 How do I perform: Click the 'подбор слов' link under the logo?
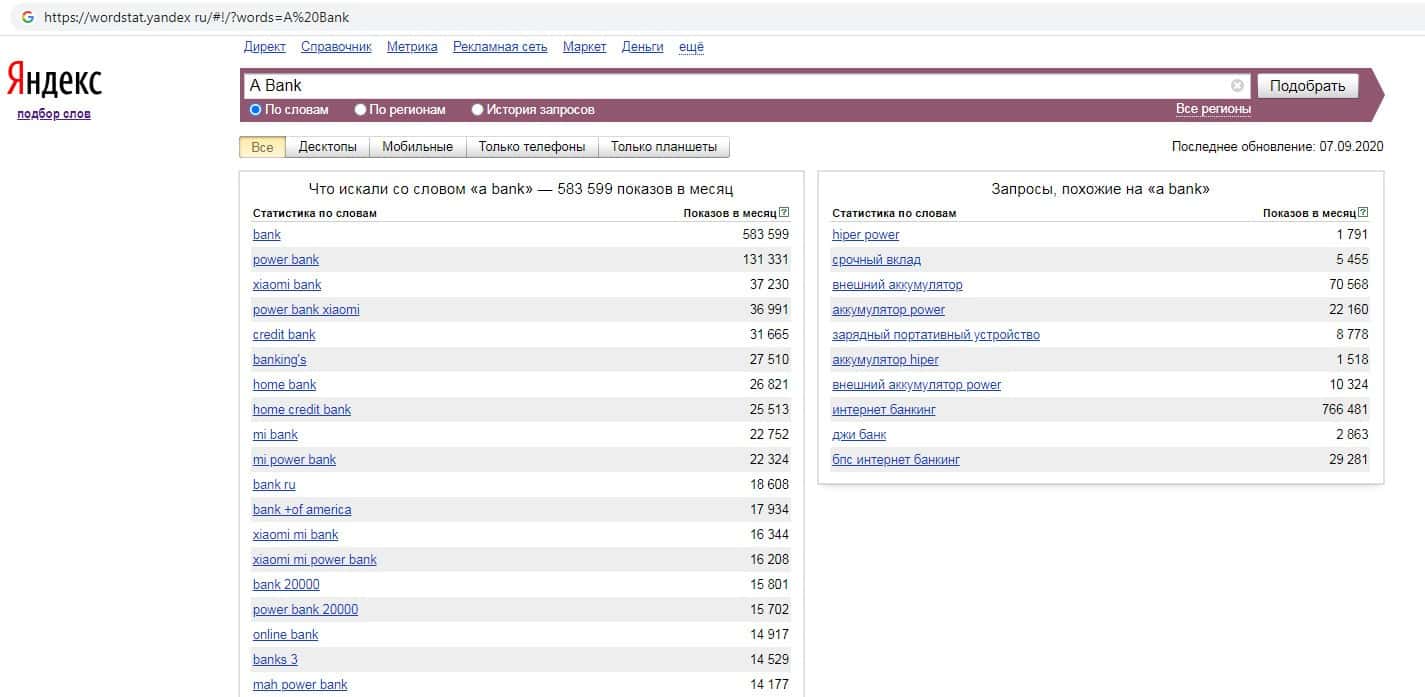tap(54, 114)
